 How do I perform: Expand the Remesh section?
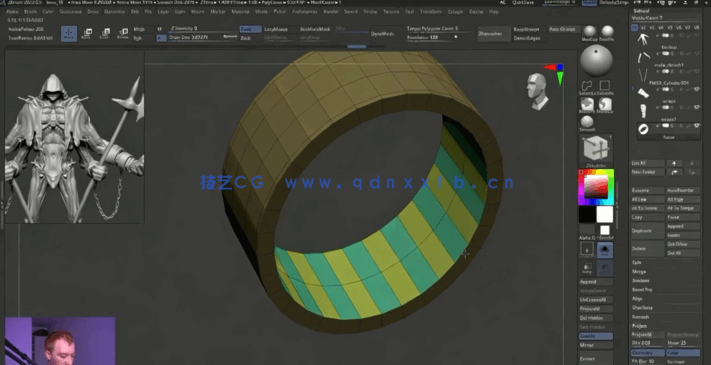(x=640, y=317)
